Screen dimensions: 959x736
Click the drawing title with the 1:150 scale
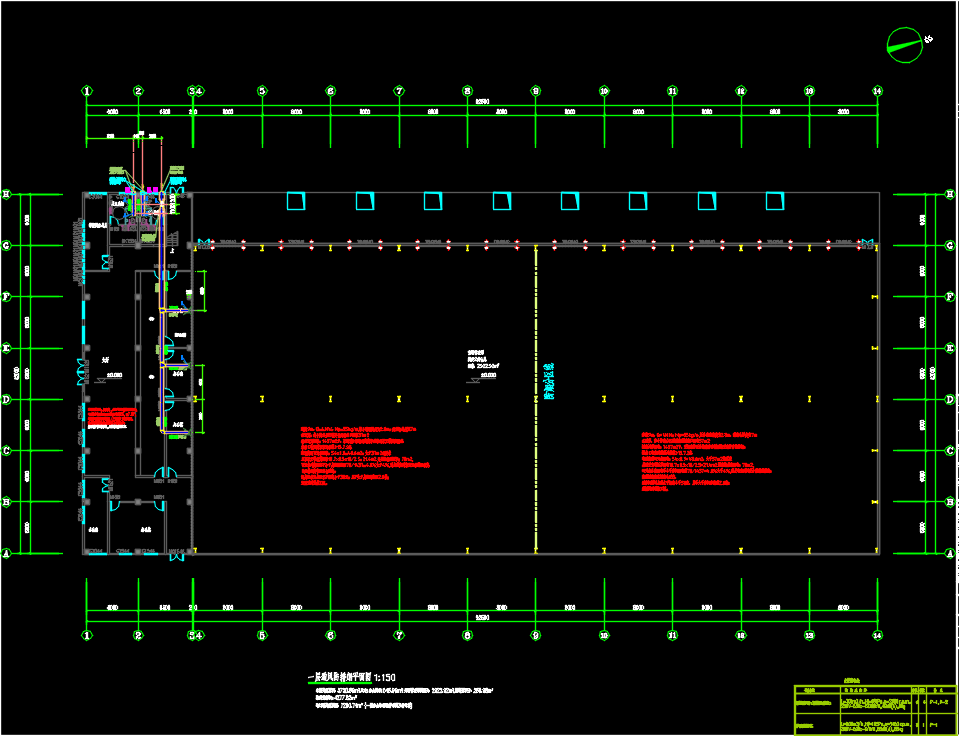(x=353, y=677)
